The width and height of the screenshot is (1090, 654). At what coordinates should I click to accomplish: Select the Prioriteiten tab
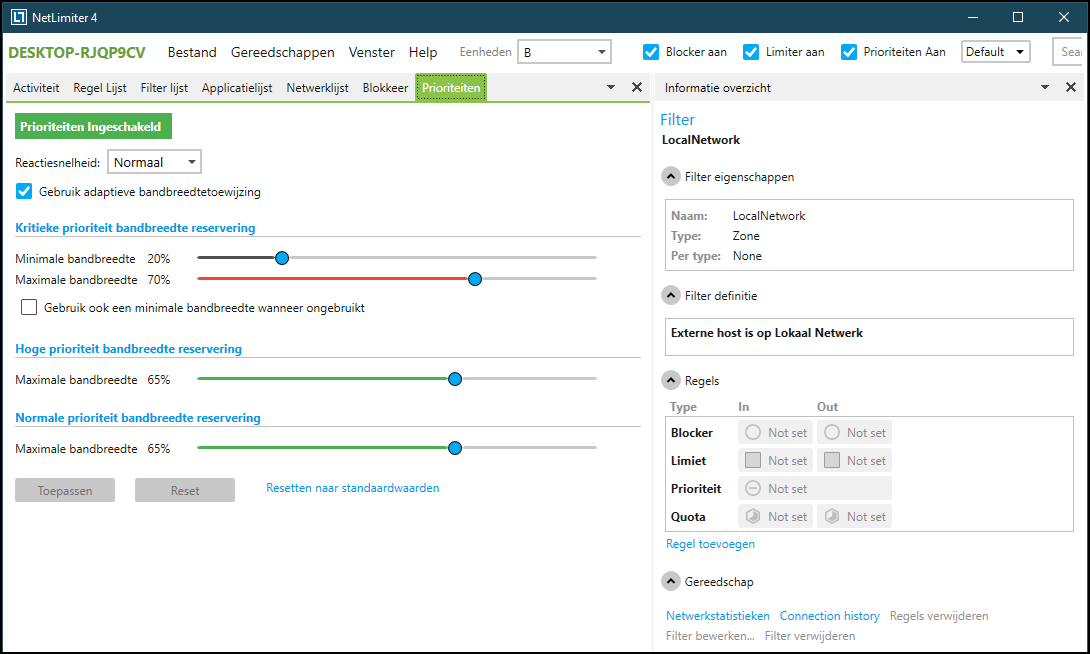[x=451, y=88]
